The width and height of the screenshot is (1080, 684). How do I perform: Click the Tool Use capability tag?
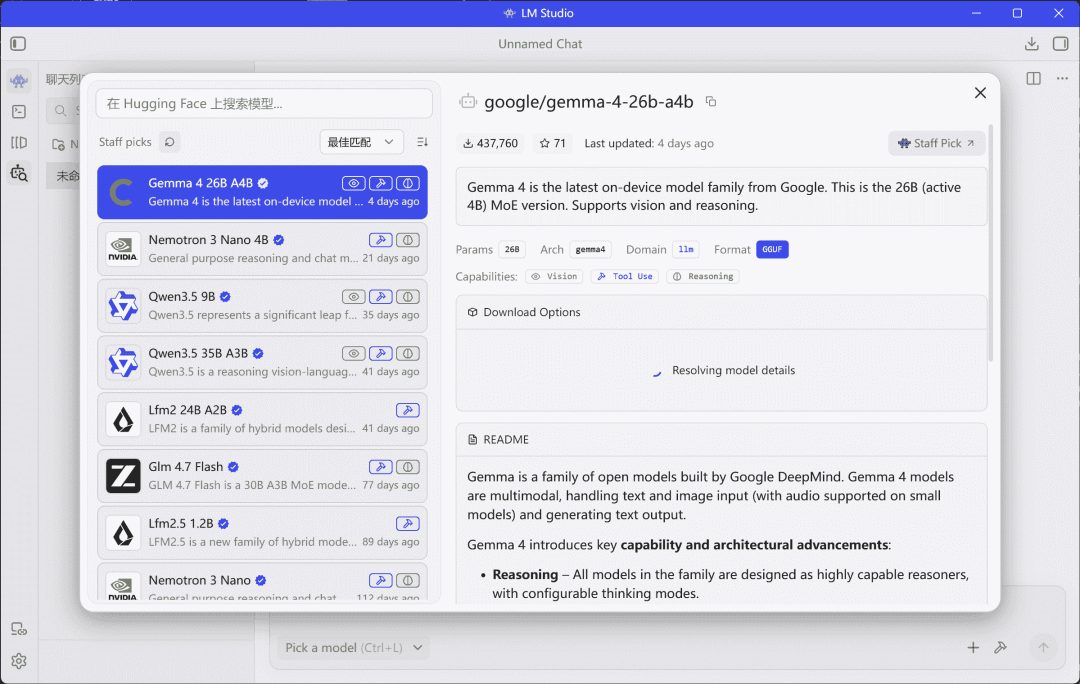pyautogui.click(x=625, y=276)
